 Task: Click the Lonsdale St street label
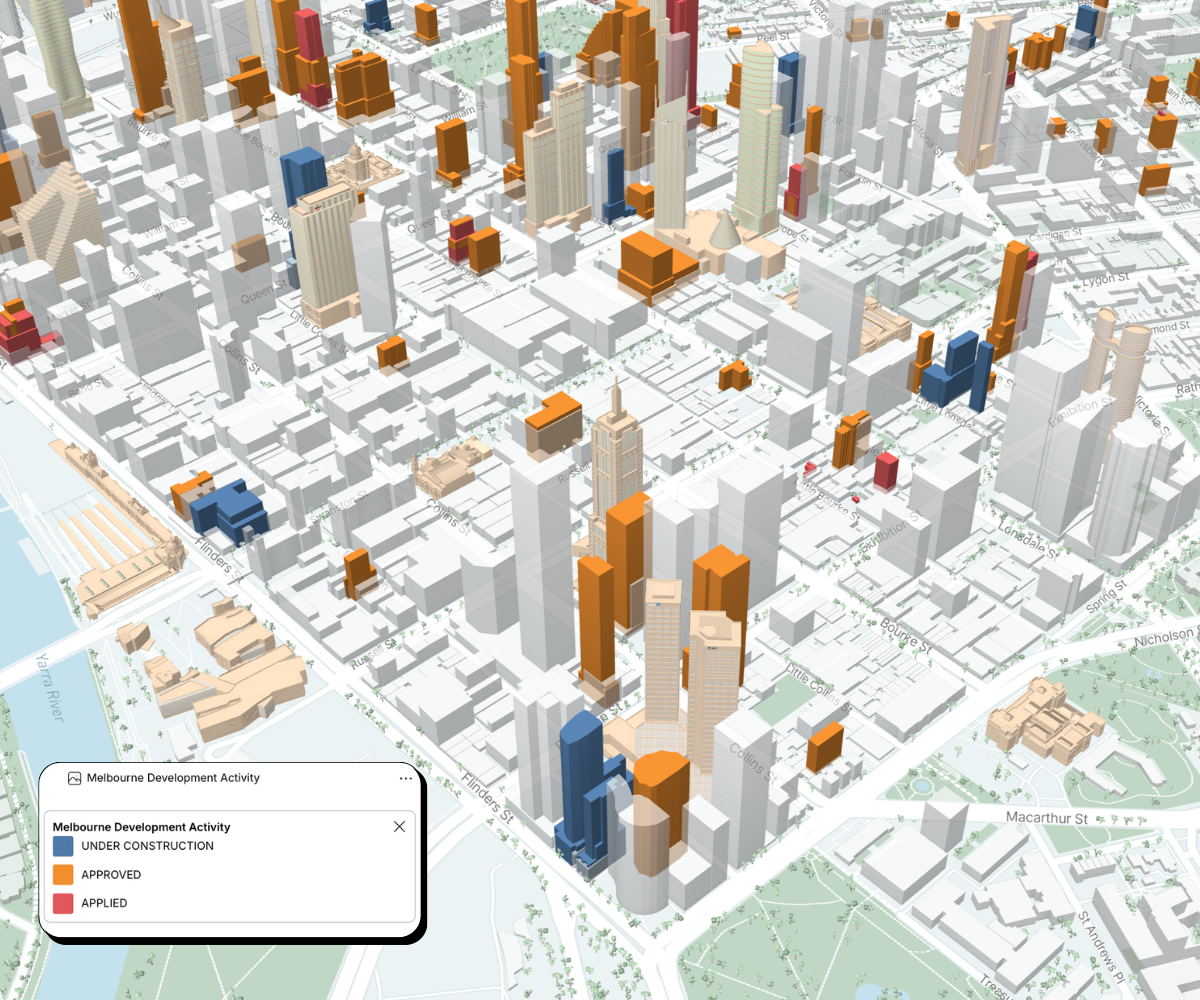1029,544
